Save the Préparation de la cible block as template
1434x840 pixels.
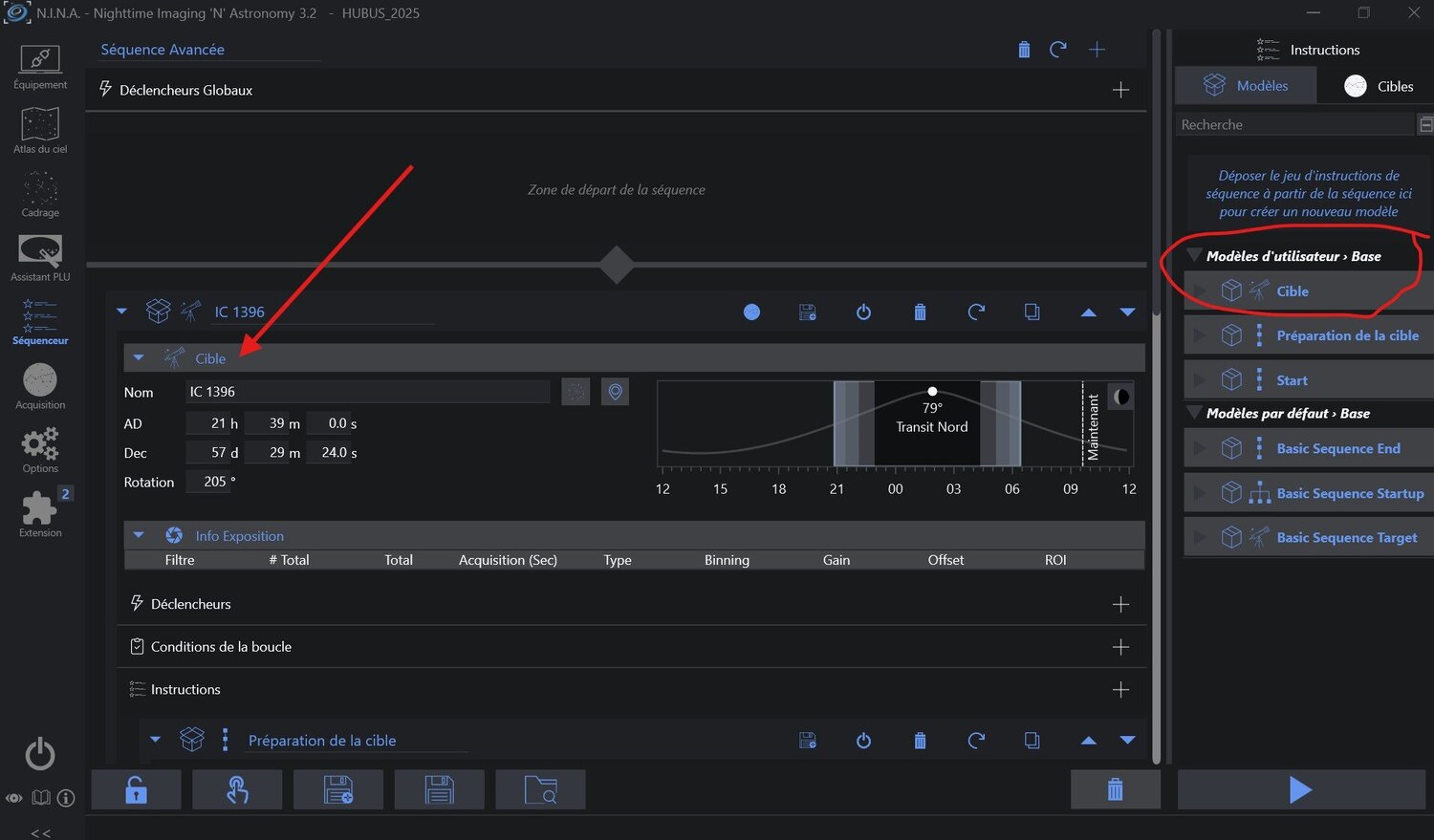[x=807, y=740]
